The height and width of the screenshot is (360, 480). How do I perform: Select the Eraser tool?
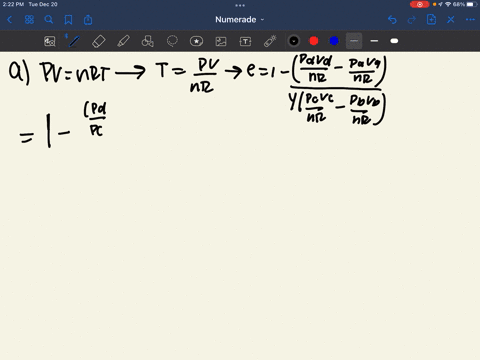98,41
